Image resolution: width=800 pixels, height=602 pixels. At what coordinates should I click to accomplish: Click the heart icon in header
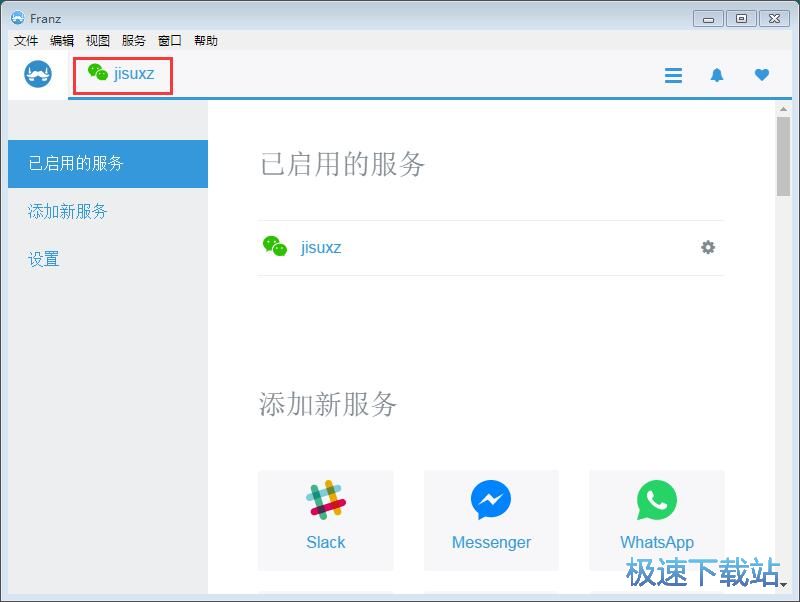click(762, 74)
